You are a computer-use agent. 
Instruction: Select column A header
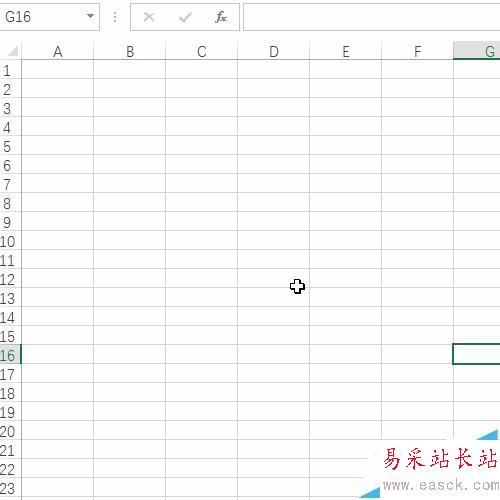(x=58, y=51)
